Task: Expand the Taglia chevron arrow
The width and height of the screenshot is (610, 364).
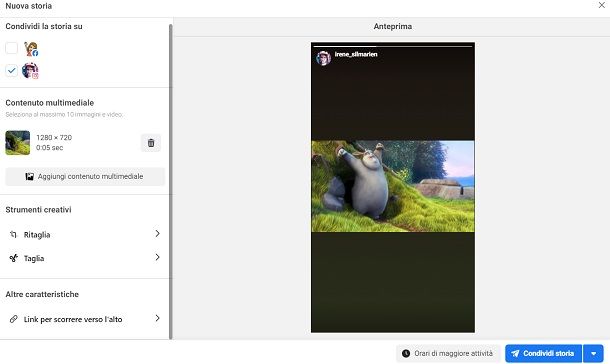Action: [x=157, y=257]
